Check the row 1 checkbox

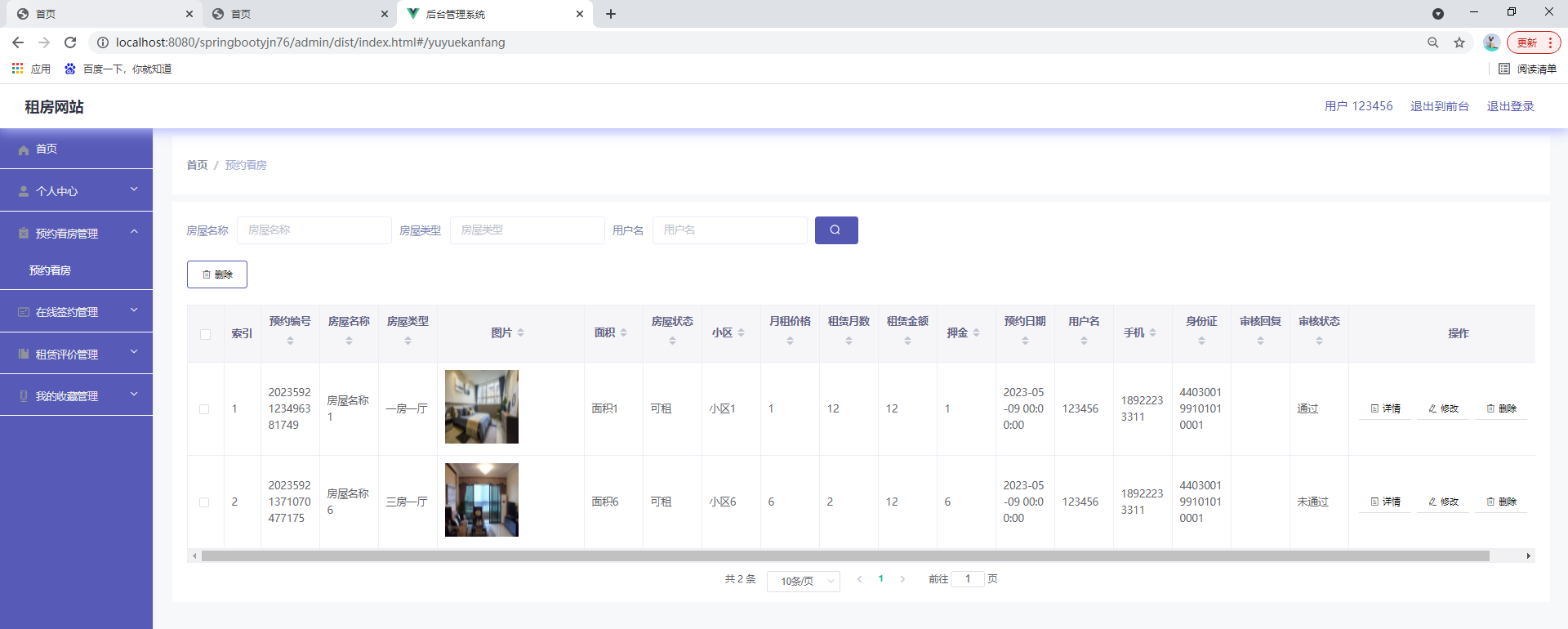[204, 409]
